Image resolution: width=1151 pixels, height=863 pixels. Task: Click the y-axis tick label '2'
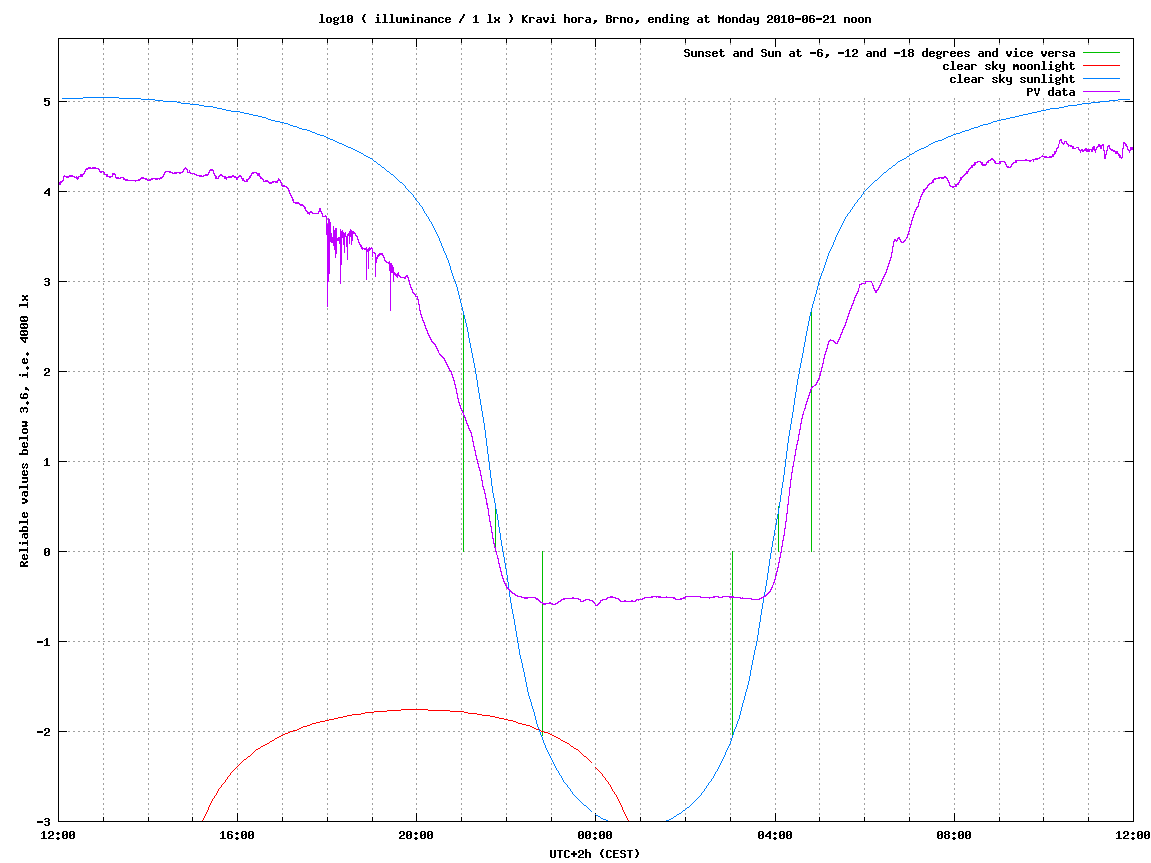48,372
